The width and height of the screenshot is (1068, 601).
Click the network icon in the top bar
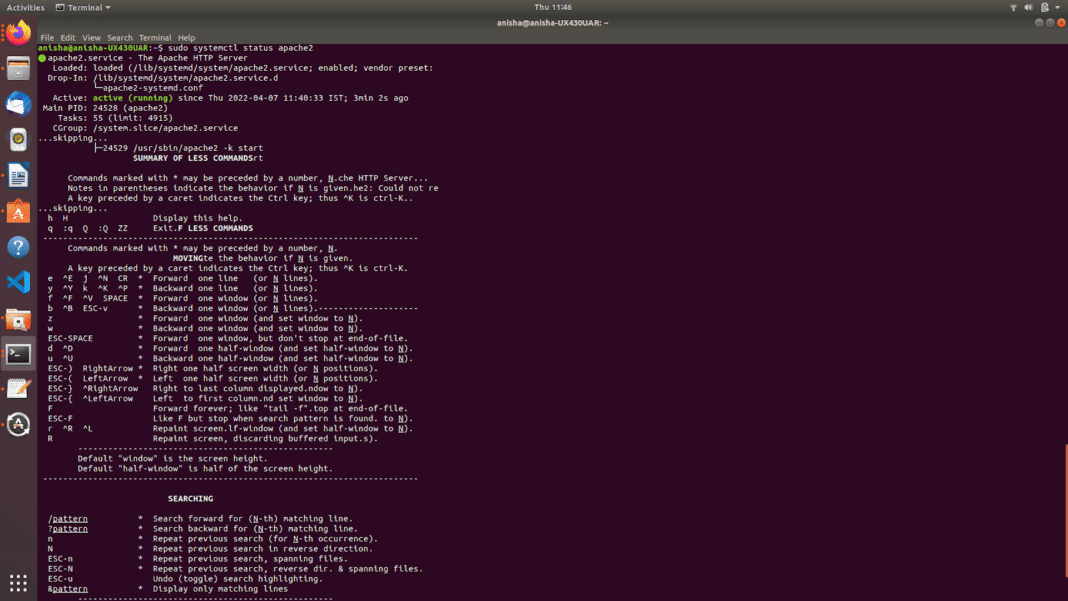click(1013, 7)
